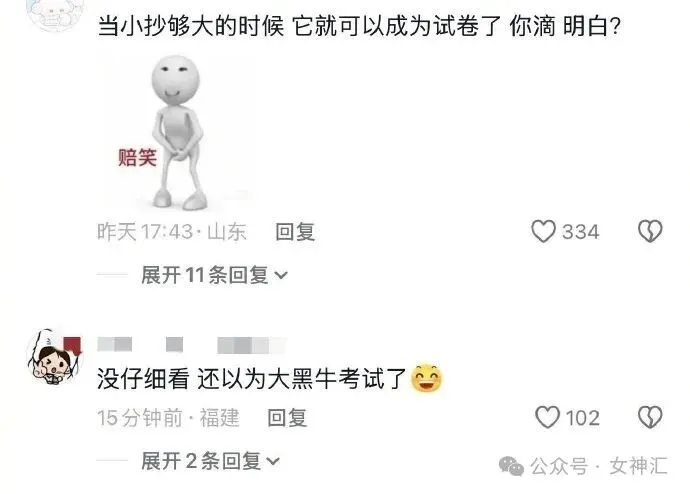Screen dimensions: 690x494
Task: Reply to the Fujian comment with 回复
Action: [287, 417]
